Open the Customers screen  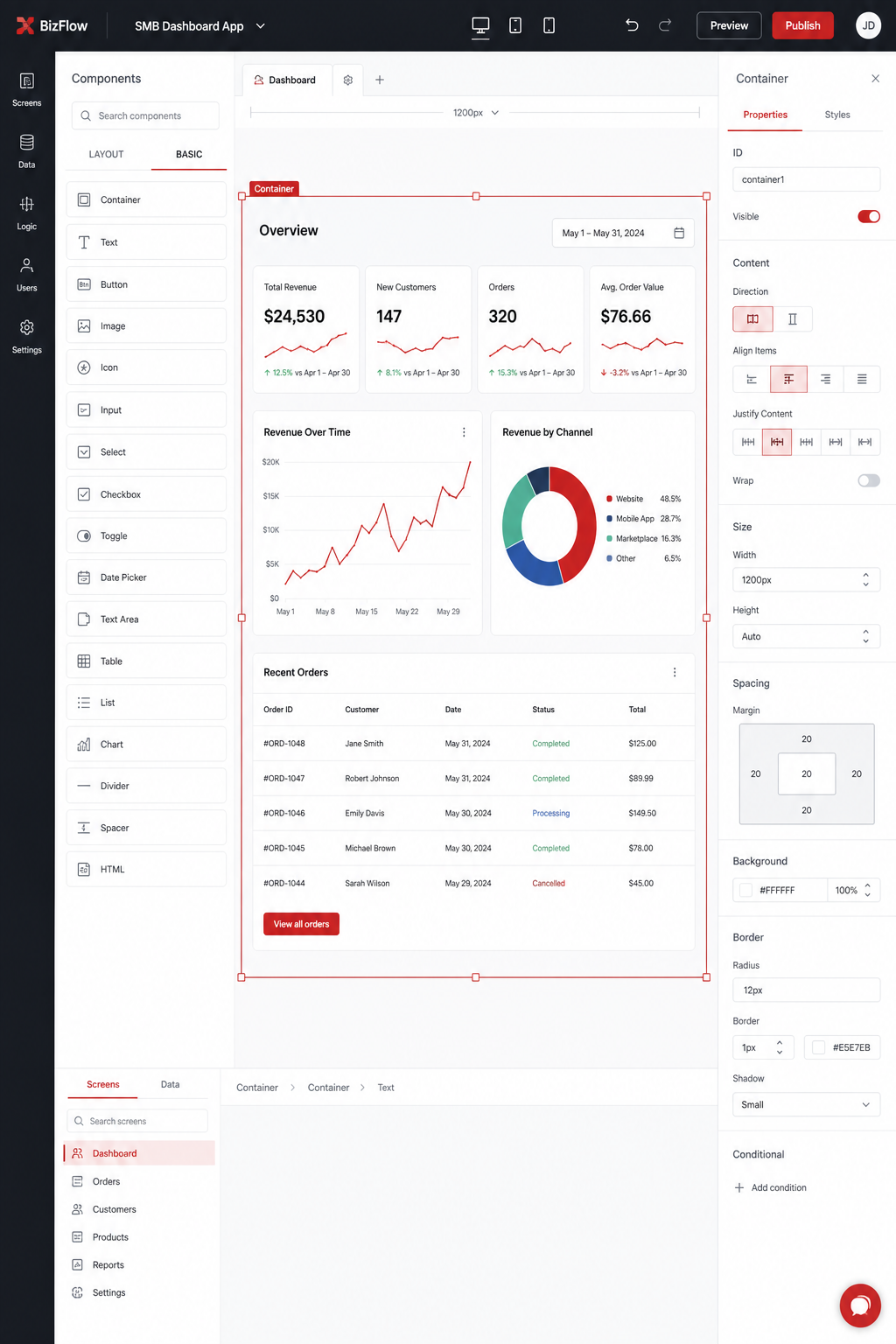[139, 1209]
